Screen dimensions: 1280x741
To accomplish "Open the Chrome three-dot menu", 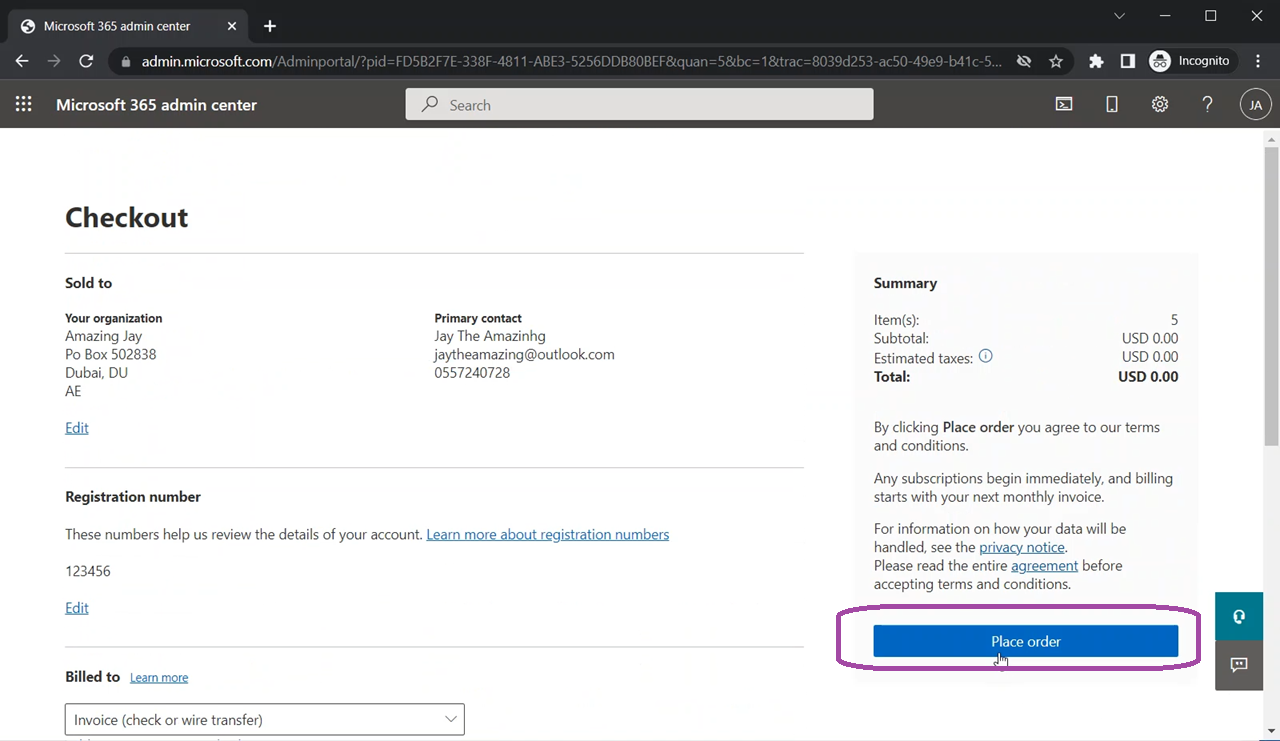I will click(x=1257, y=61).
